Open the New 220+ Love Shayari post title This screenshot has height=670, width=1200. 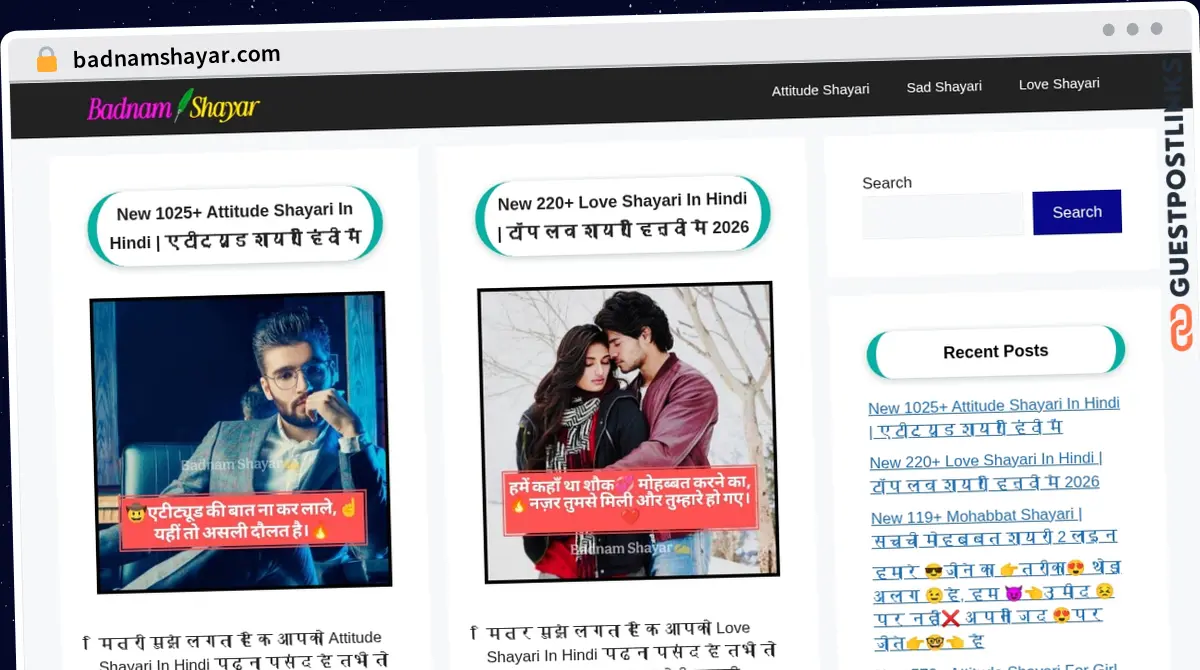click(623, 216)
